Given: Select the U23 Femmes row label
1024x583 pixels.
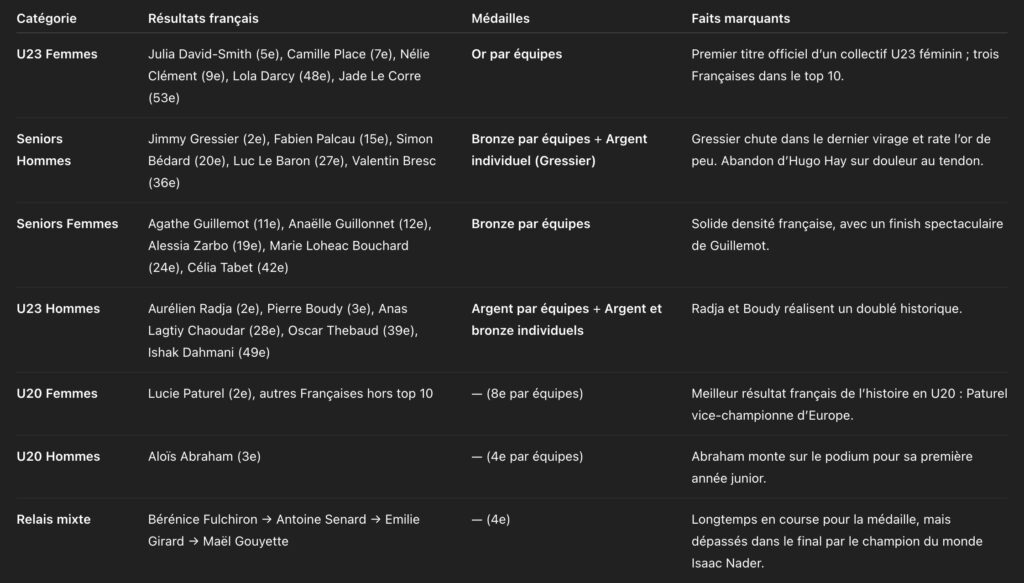Looking at the screenshot, I should (x=57, y=54).
